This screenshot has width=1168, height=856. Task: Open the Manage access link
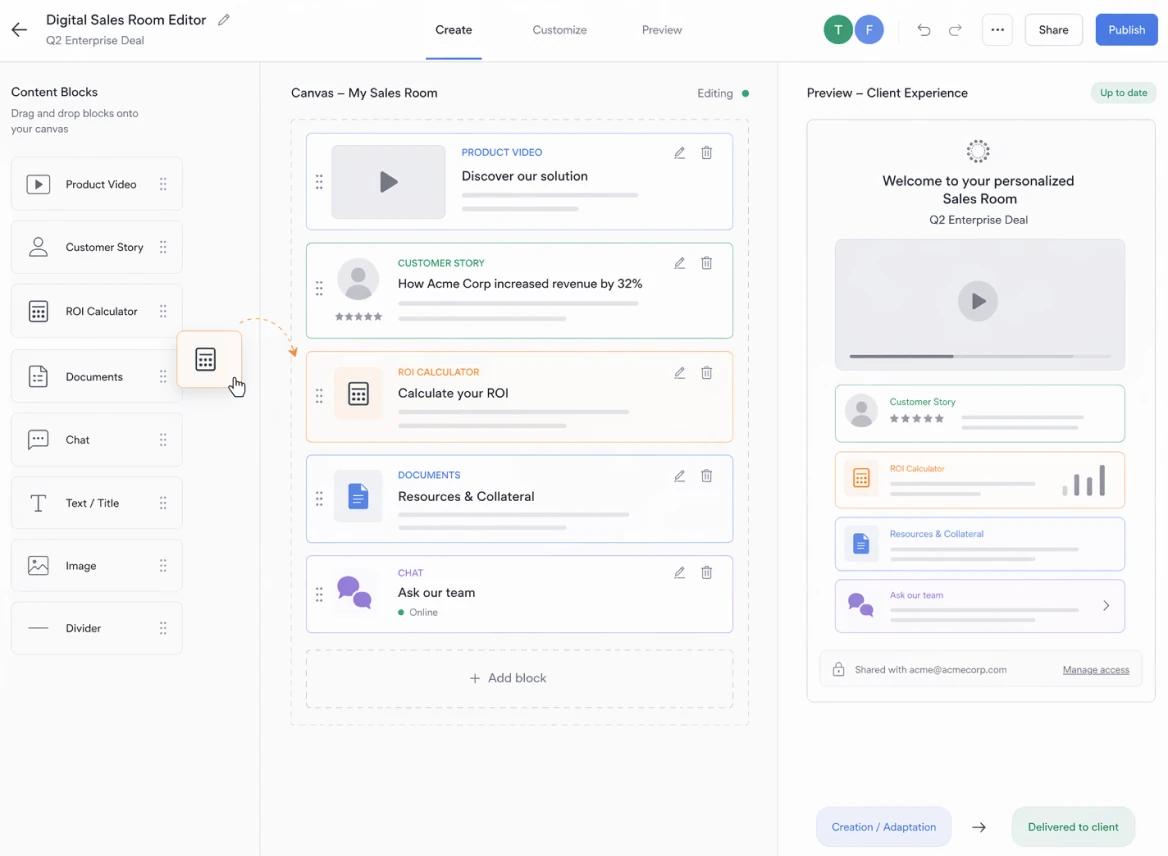pos(1096,670)
